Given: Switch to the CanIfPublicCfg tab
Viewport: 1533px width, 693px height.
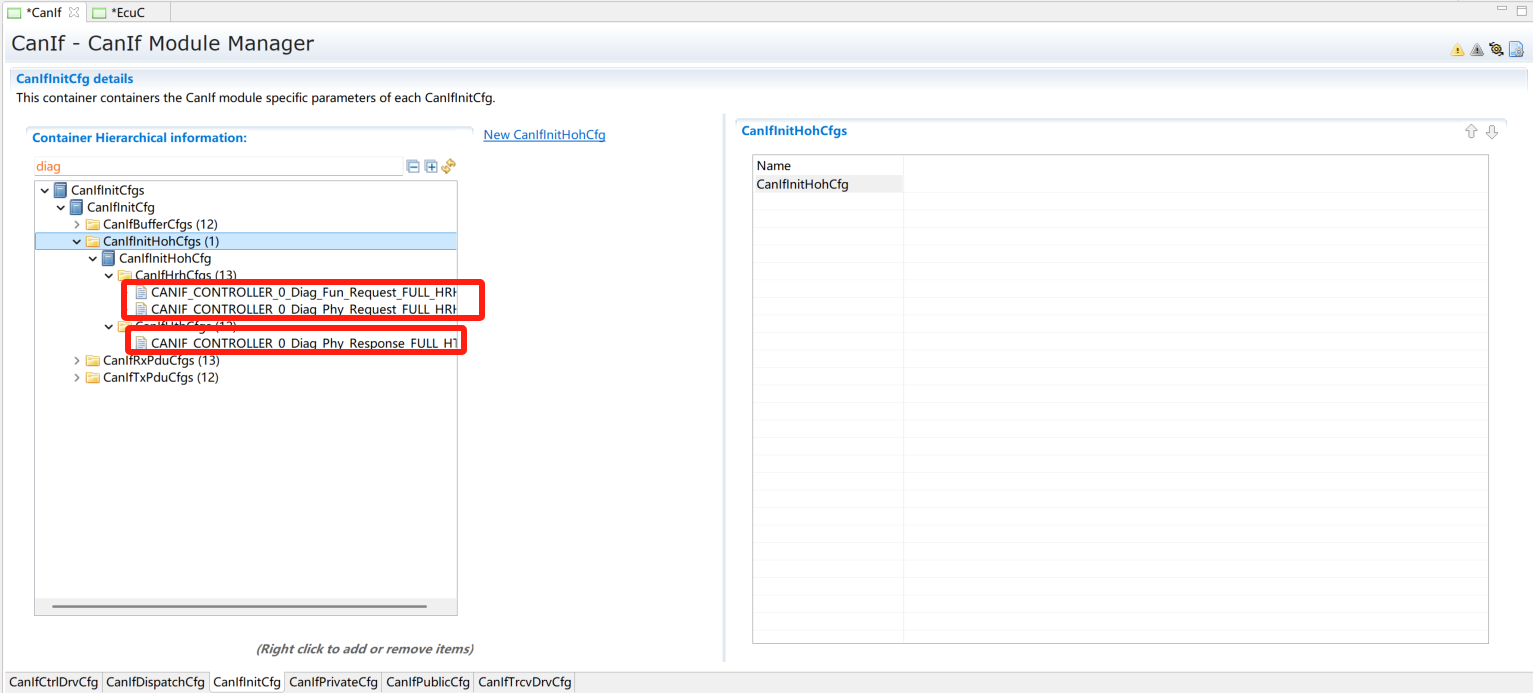Looking at the screenshot, I should [x=427, y=682].
